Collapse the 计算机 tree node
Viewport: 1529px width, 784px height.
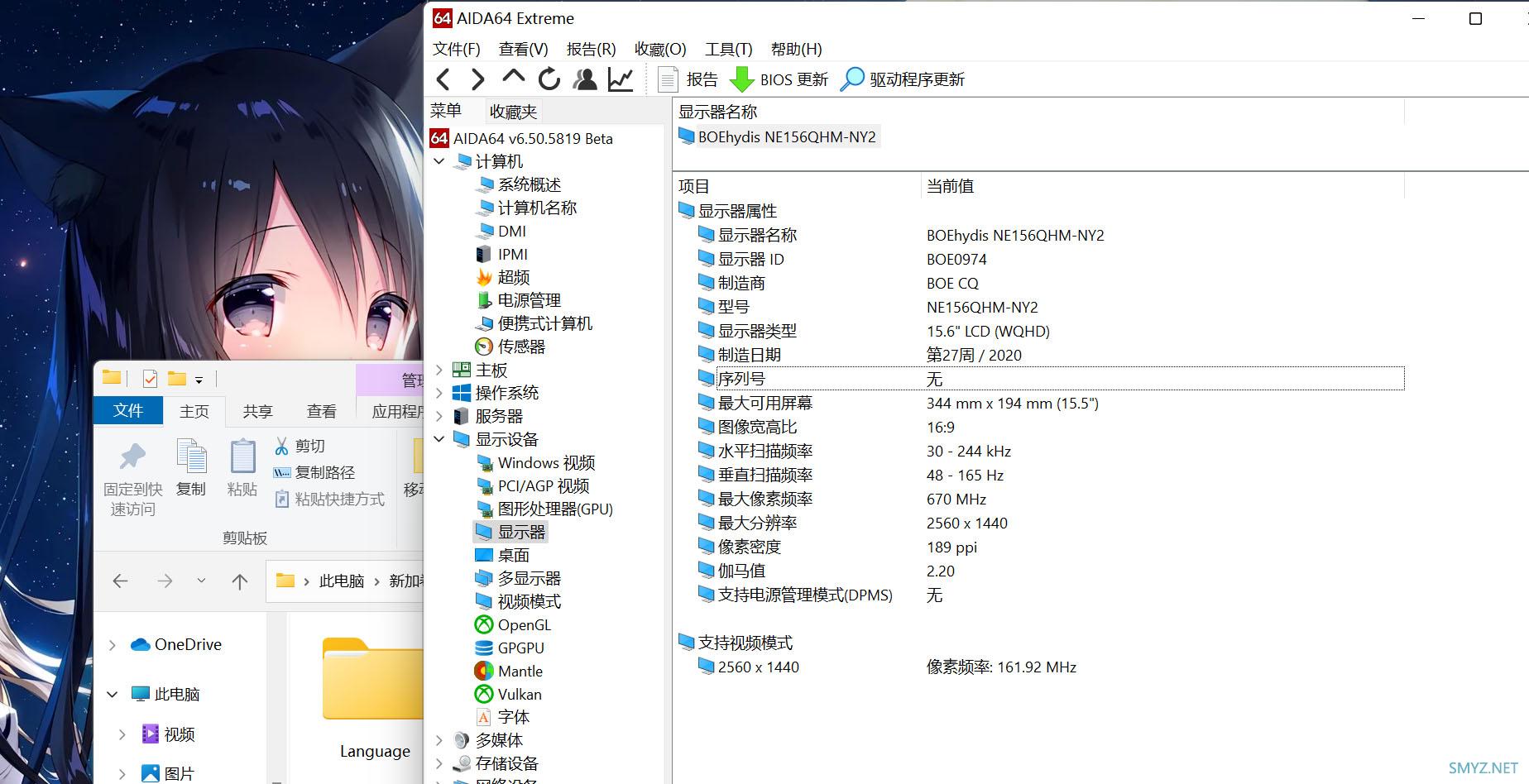439,161
